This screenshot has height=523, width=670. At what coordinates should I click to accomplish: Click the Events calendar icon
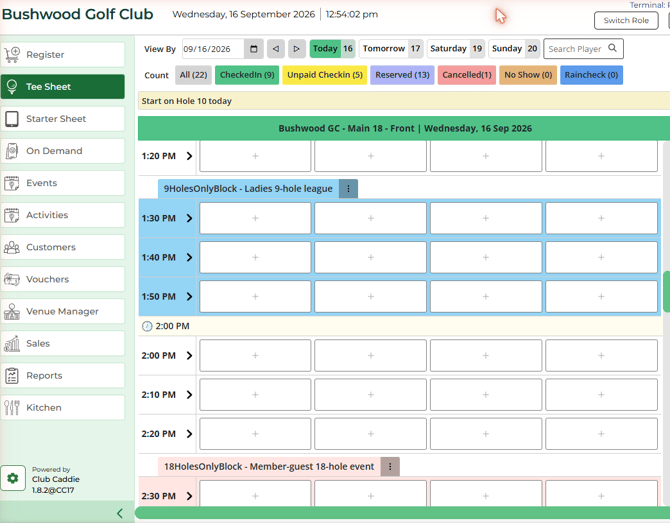[12, 183]
